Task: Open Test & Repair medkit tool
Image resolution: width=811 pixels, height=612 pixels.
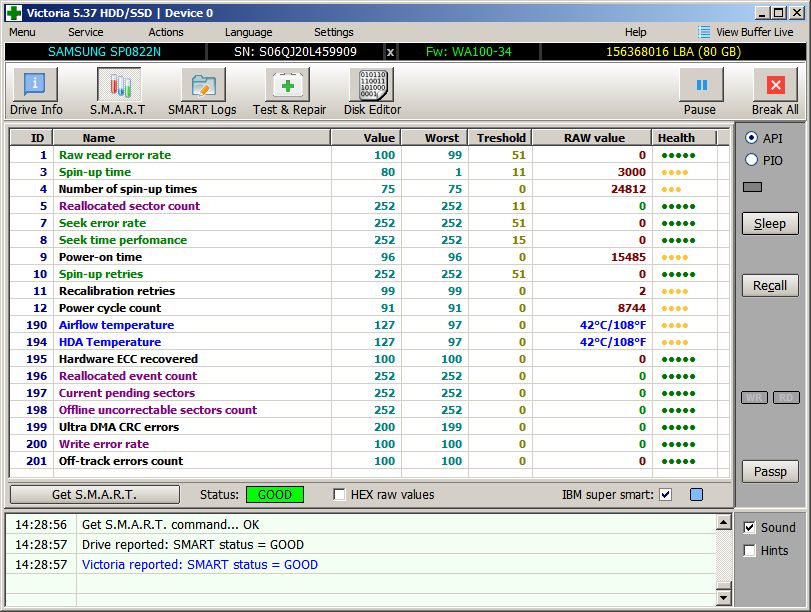Action: 287,85
